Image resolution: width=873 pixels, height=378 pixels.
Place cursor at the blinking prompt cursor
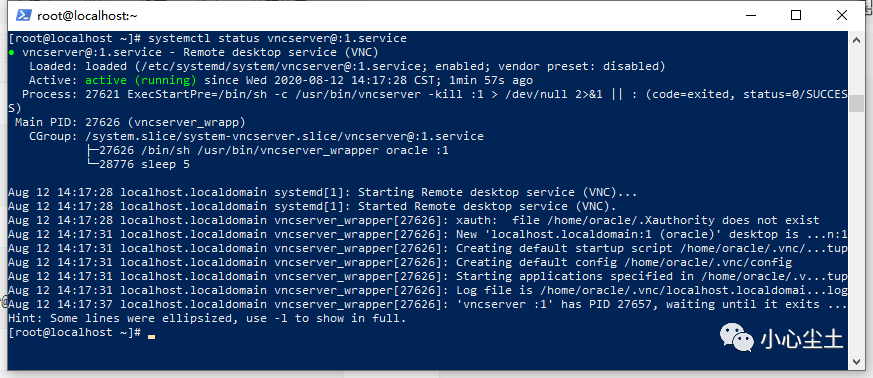151,336
